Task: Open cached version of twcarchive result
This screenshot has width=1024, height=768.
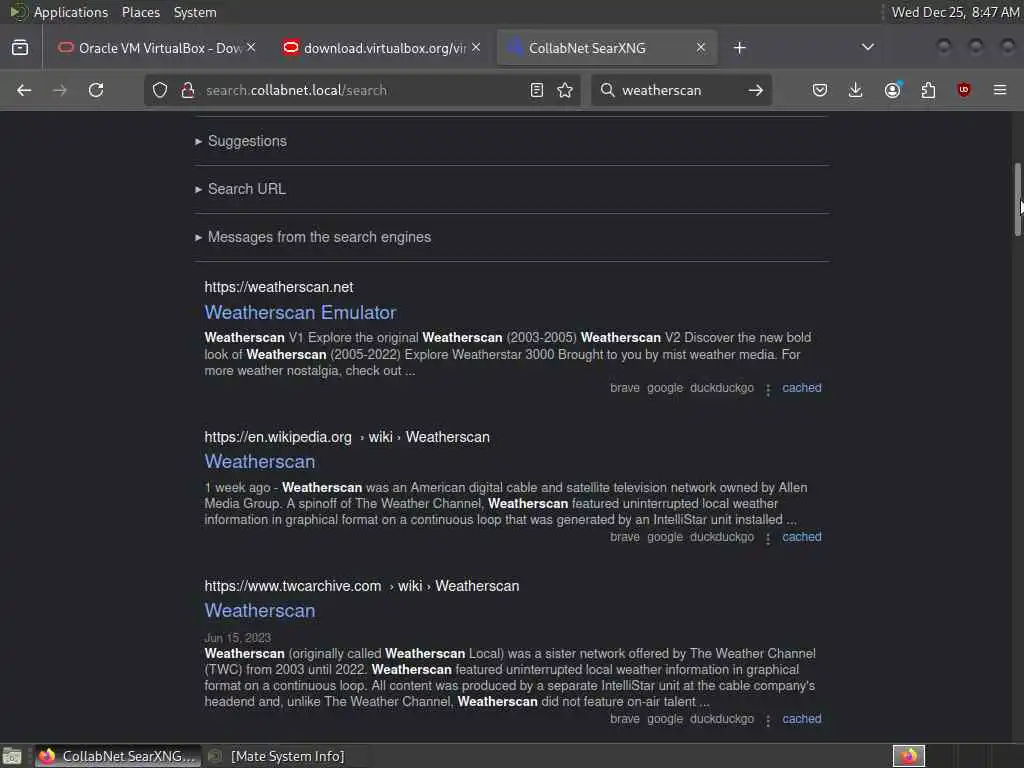Action: pos(801,718)
